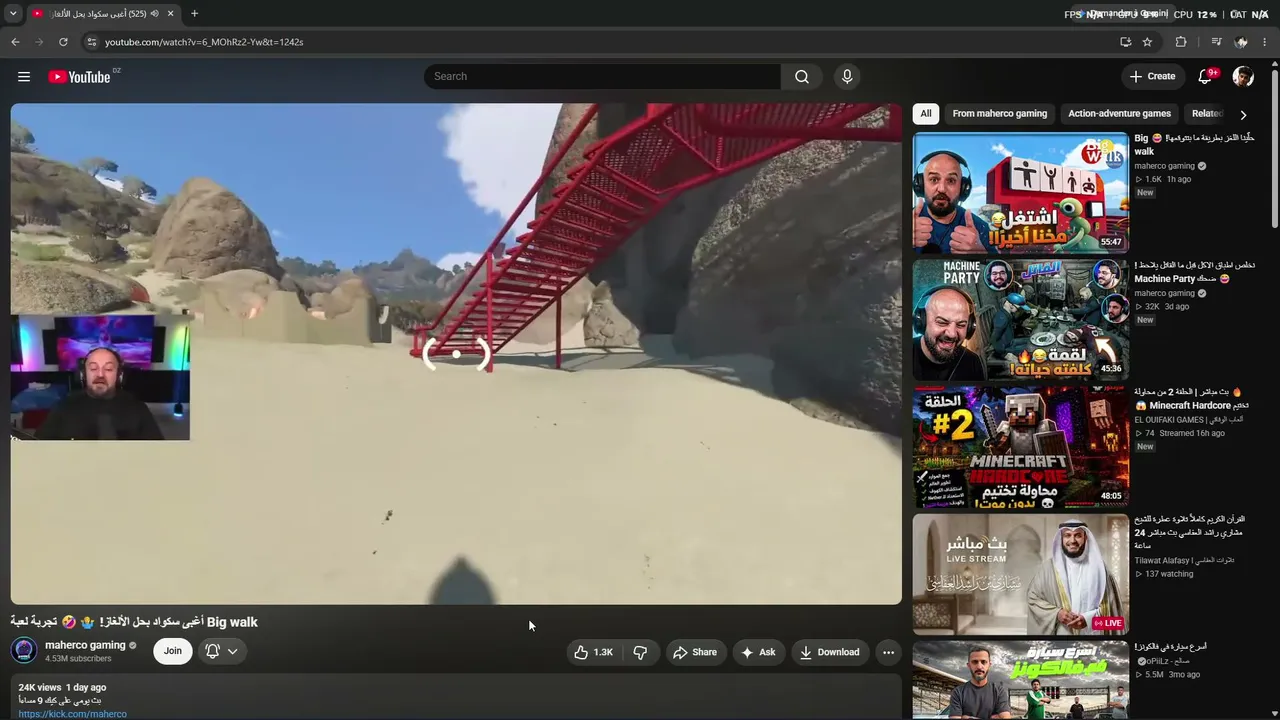Download the video
The height and width of the screenshot is (720, 1280).
pos(829,652)
